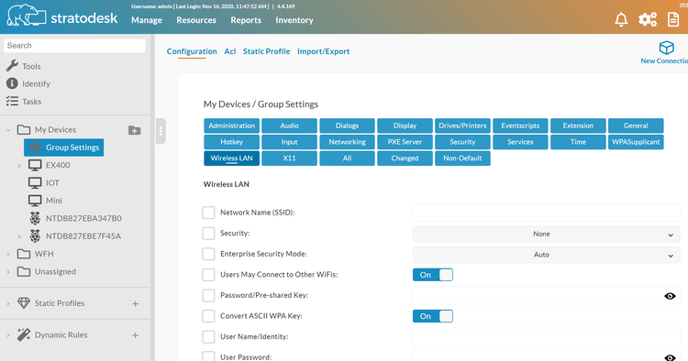Image resolution: width=688 pixels, height=361 pixels.
Task: Open the Manage menu
Action: 147,20
